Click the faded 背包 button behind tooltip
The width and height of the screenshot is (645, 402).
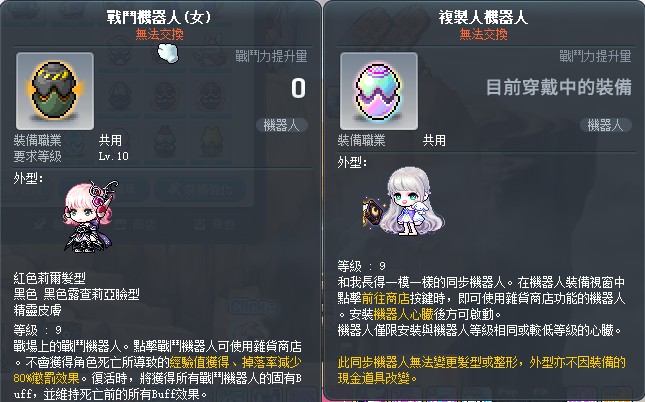coord(216,224)
